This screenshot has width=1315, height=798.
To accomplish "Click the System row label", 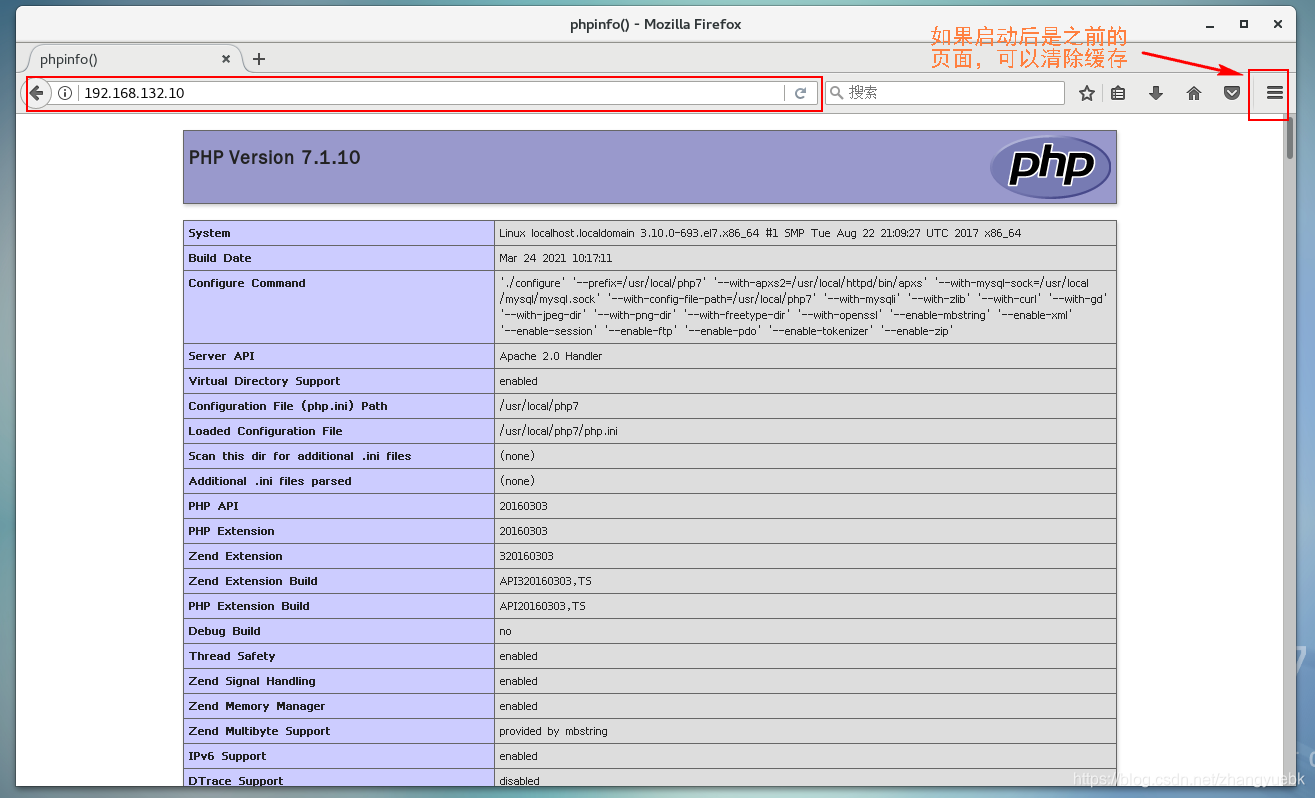I will pyautogui.click(x=209, y=233).
